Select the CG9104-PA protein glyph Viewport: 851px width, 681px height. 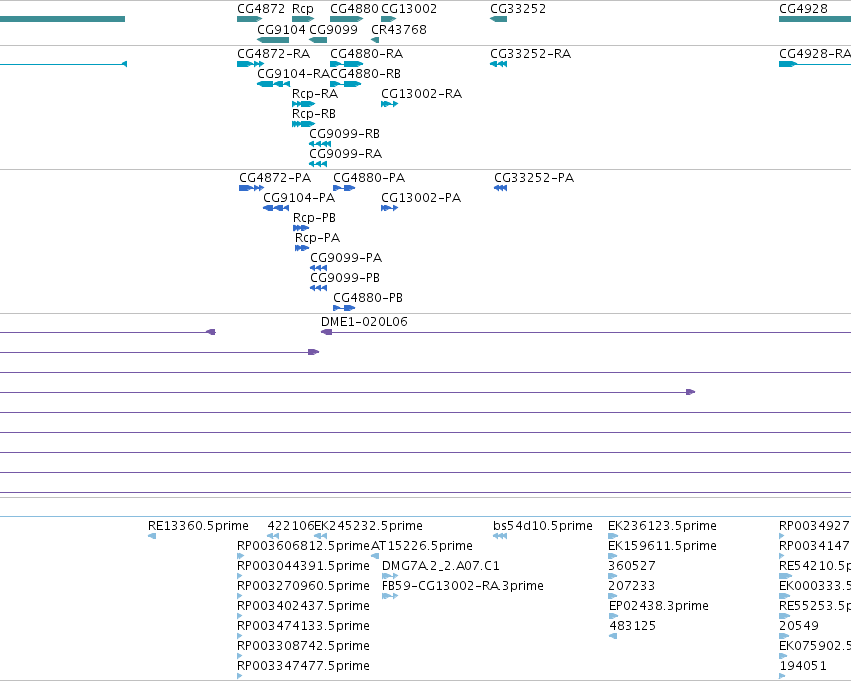pos(276,208)
